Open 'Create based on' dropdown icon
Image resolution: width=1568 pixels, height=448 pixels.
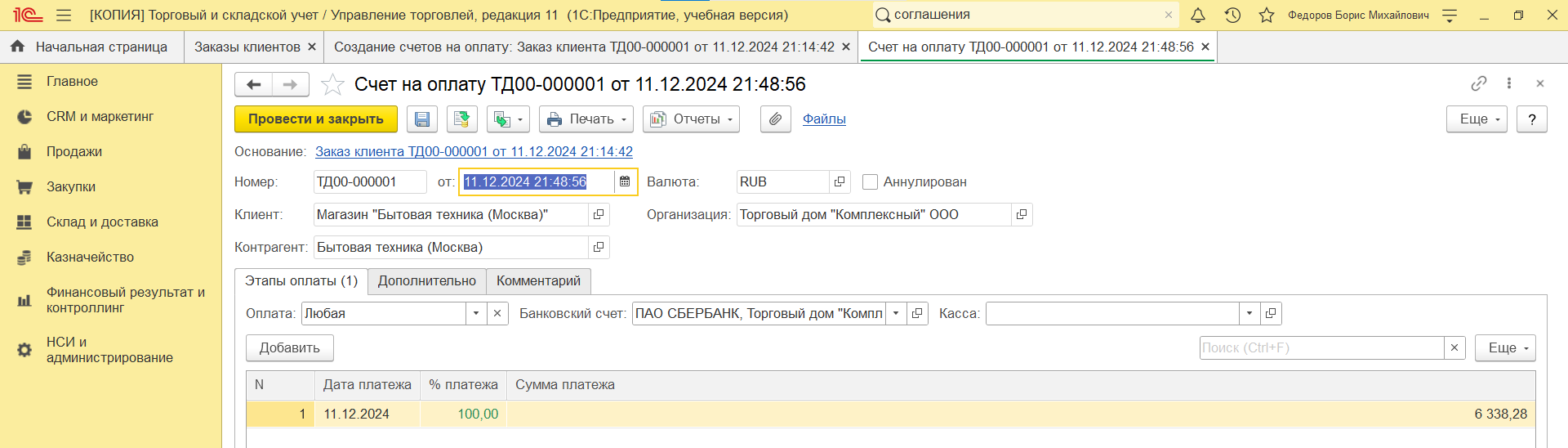[x=508, y=119]
